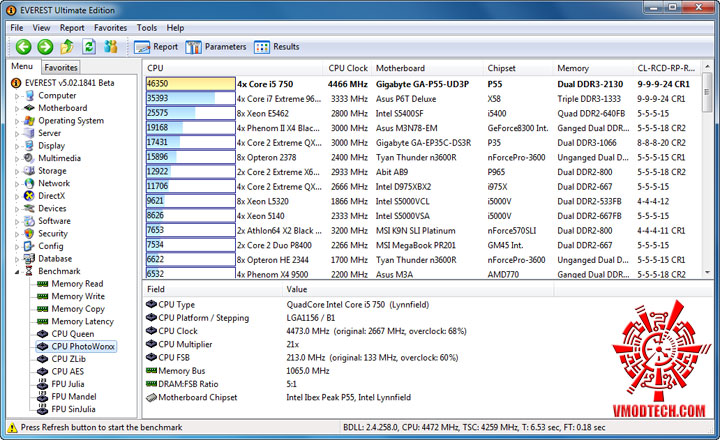The image size is (720, 440).
Task: Click the Up level arrow toolbar icon
Action: 67,46
